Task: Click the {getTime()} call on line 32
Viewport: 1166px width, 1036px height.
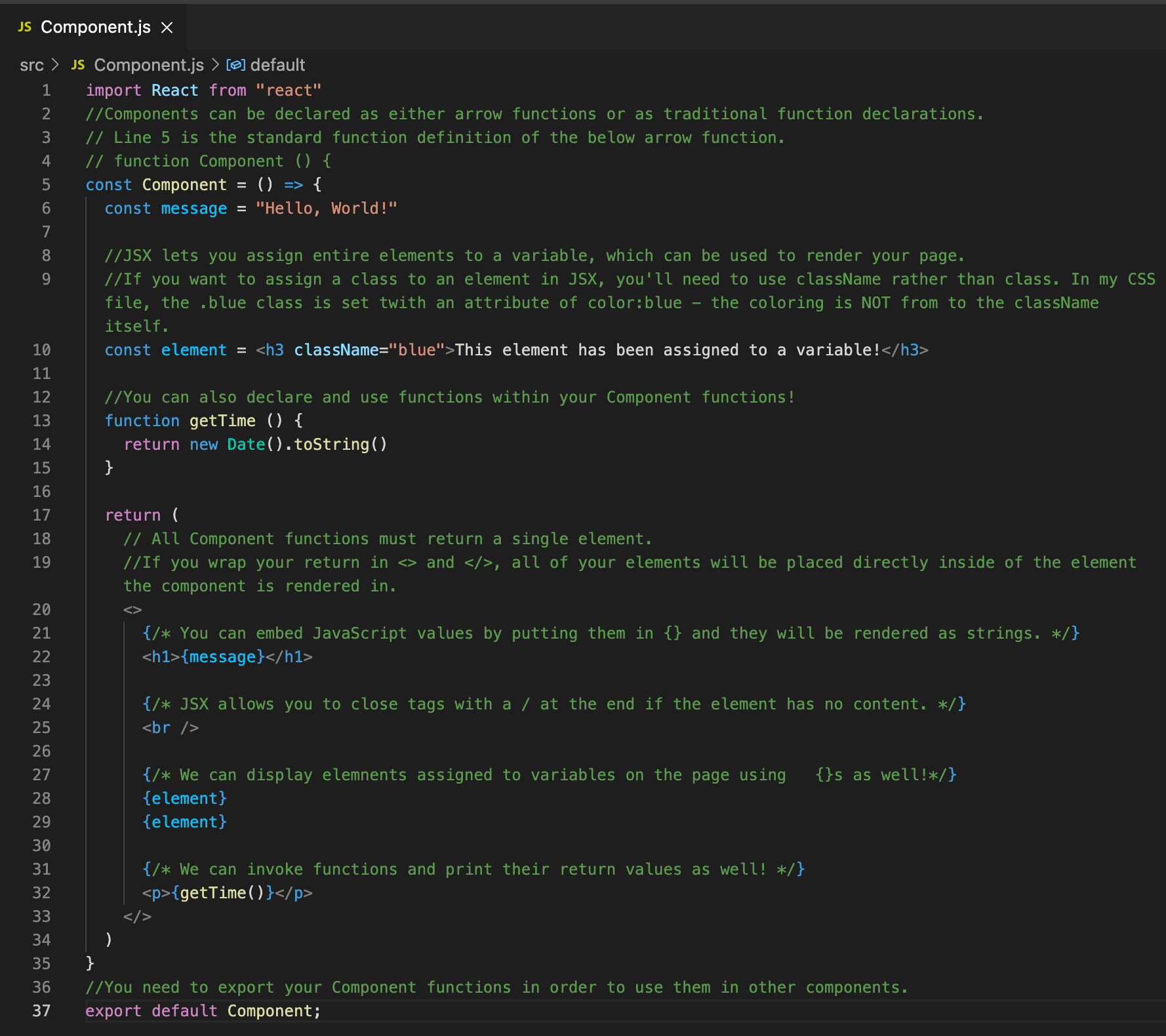Action: pos(220,892)
